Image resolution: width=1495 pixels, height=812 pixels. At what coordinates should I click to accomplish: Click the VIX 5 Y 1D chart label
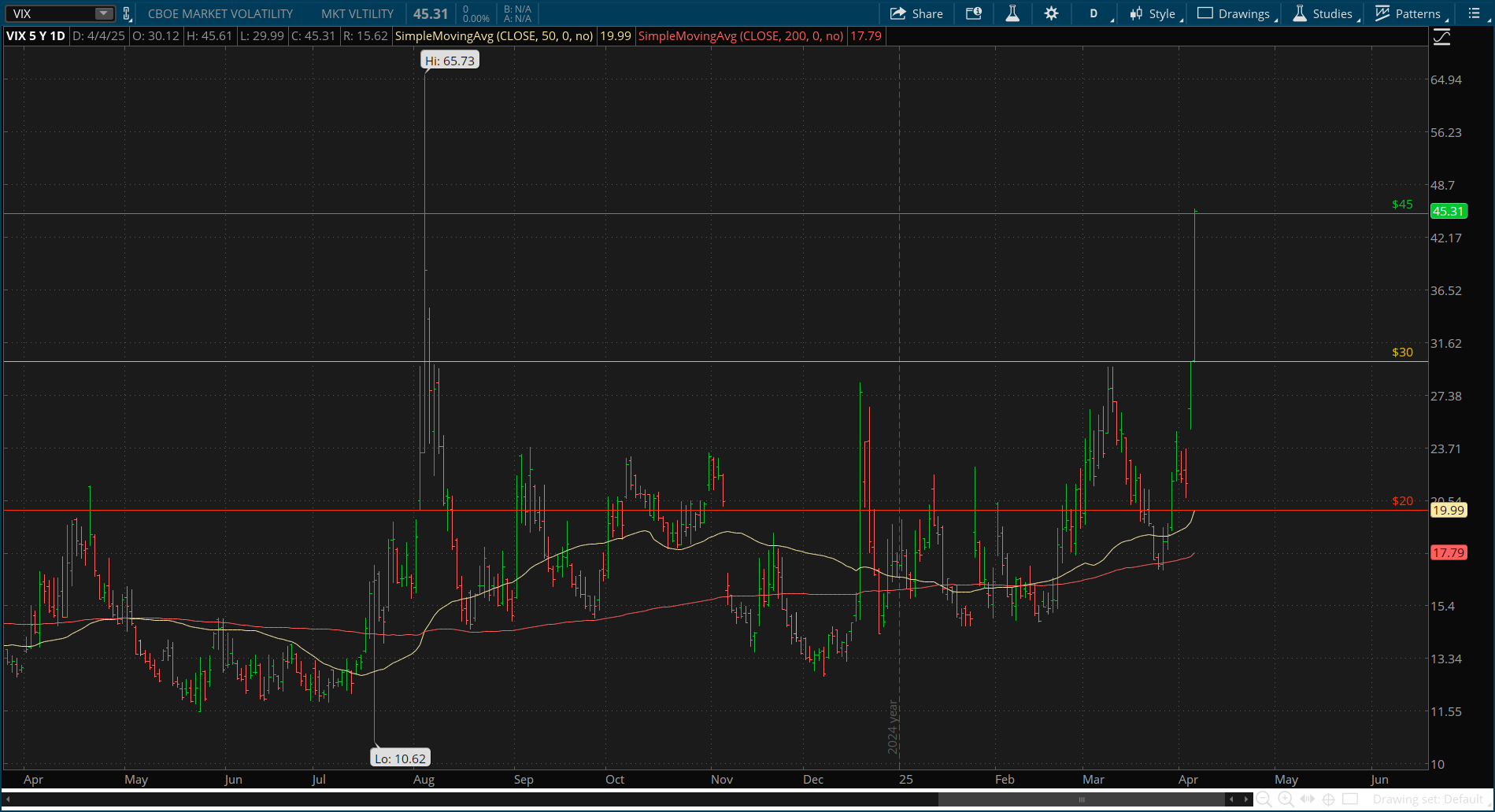click(x=36, y=36)
